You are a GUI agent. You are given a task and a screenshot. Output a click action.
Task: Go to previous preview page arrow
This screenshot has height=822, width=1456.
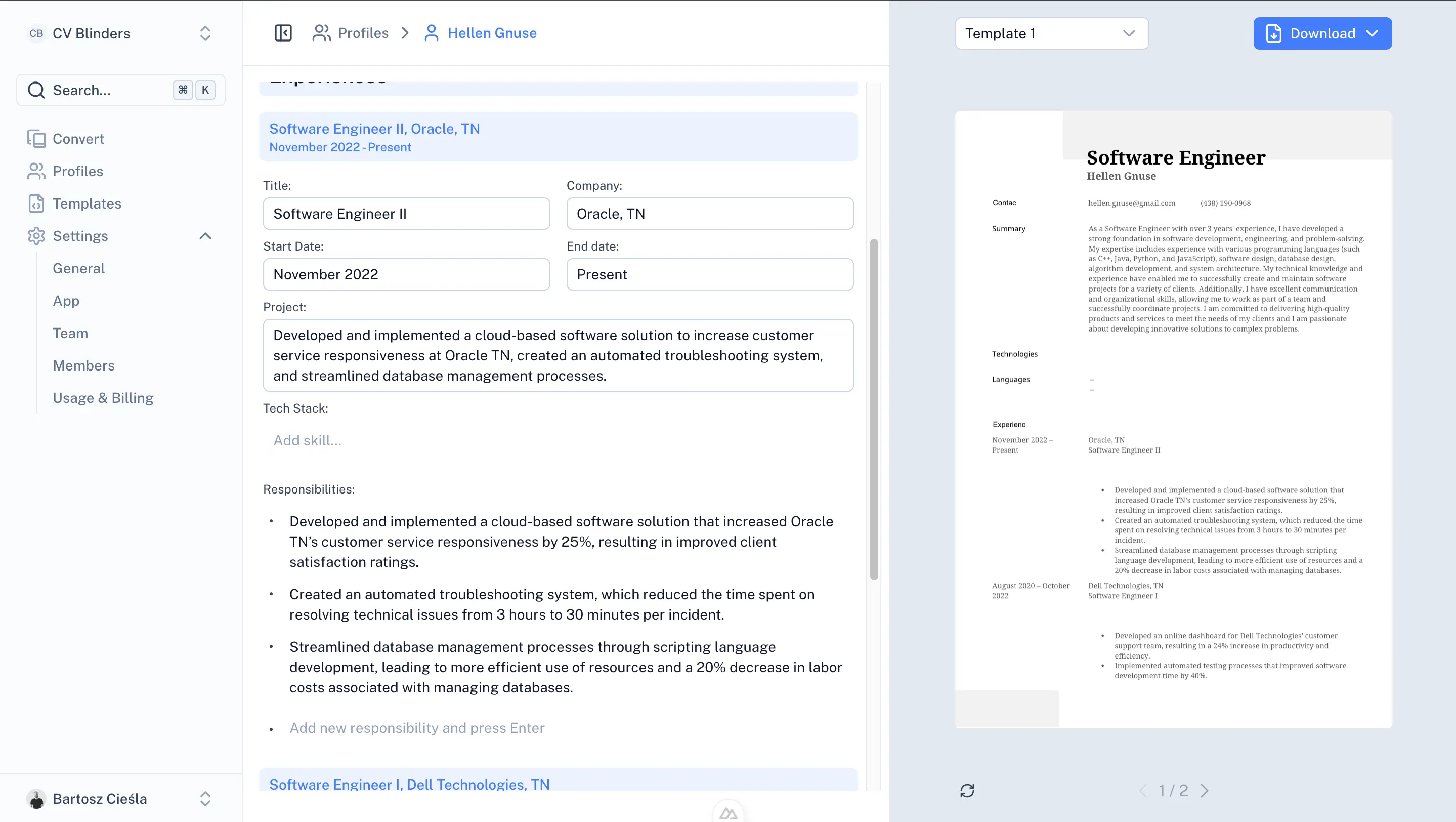pos(1143,790)
